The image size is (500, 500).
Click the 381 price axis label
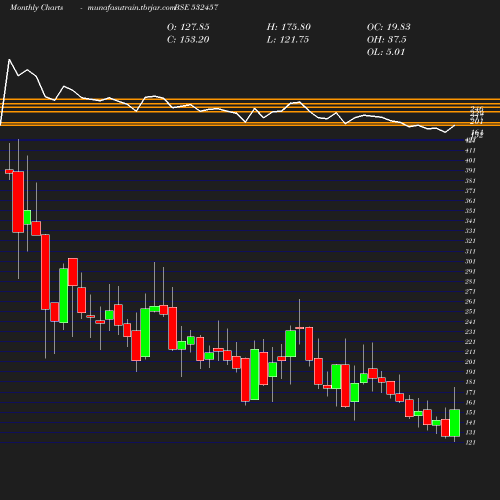point(470,181)
